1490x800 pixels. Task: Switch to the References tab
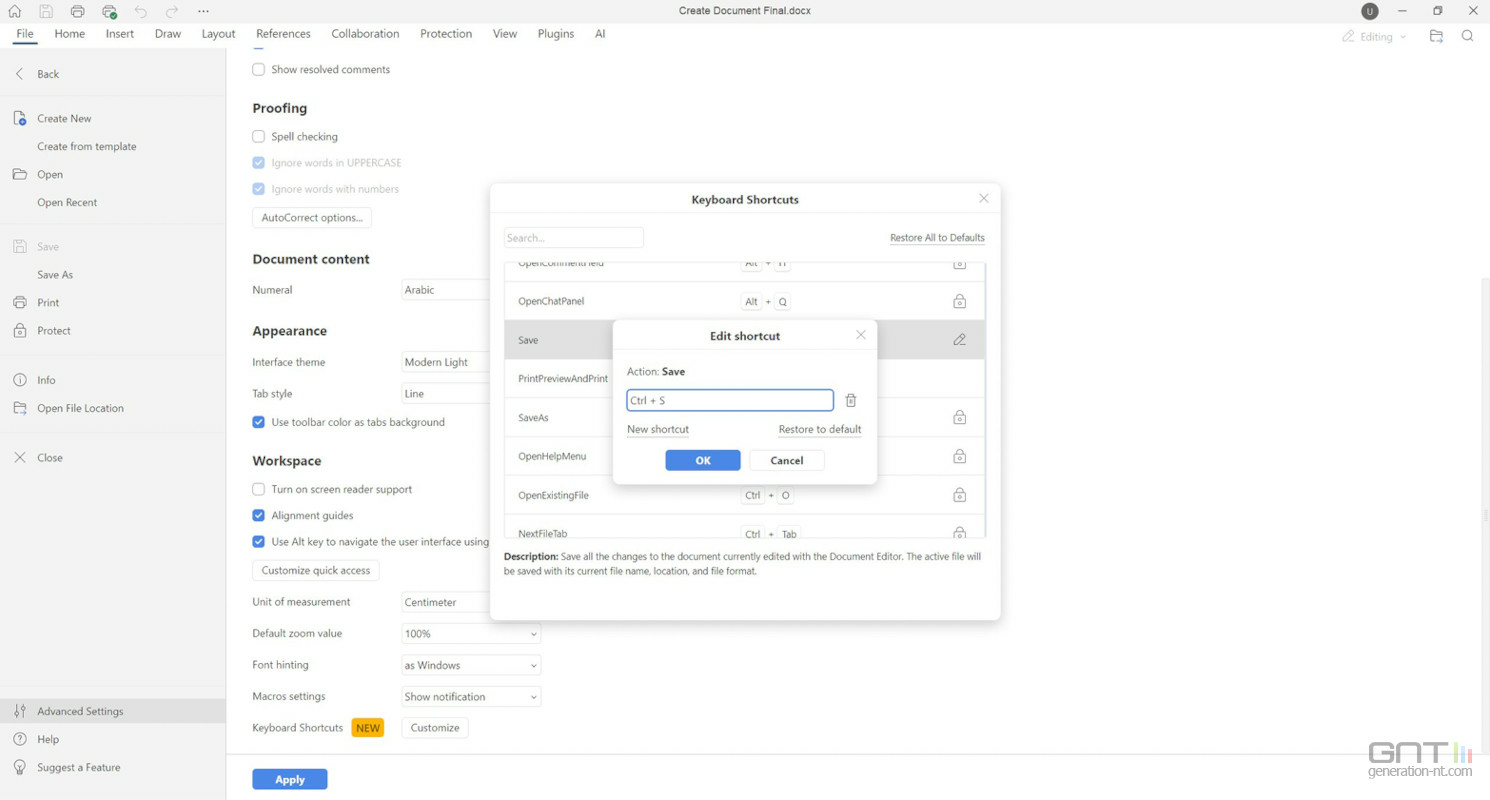(283, 34)
